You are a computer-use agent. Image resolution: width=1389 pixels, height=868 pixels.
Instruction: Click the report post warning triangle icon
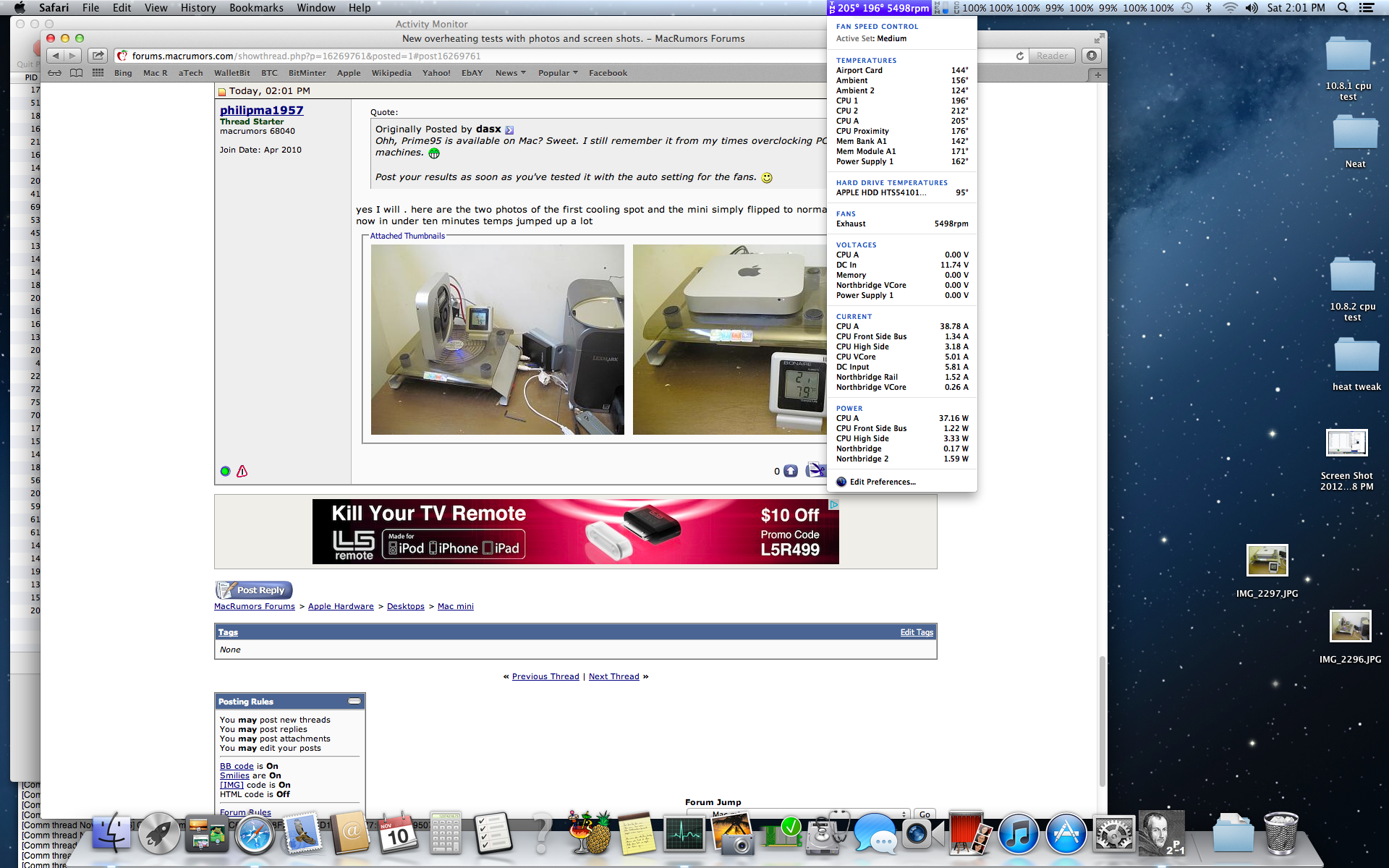(x=242, y=471)
